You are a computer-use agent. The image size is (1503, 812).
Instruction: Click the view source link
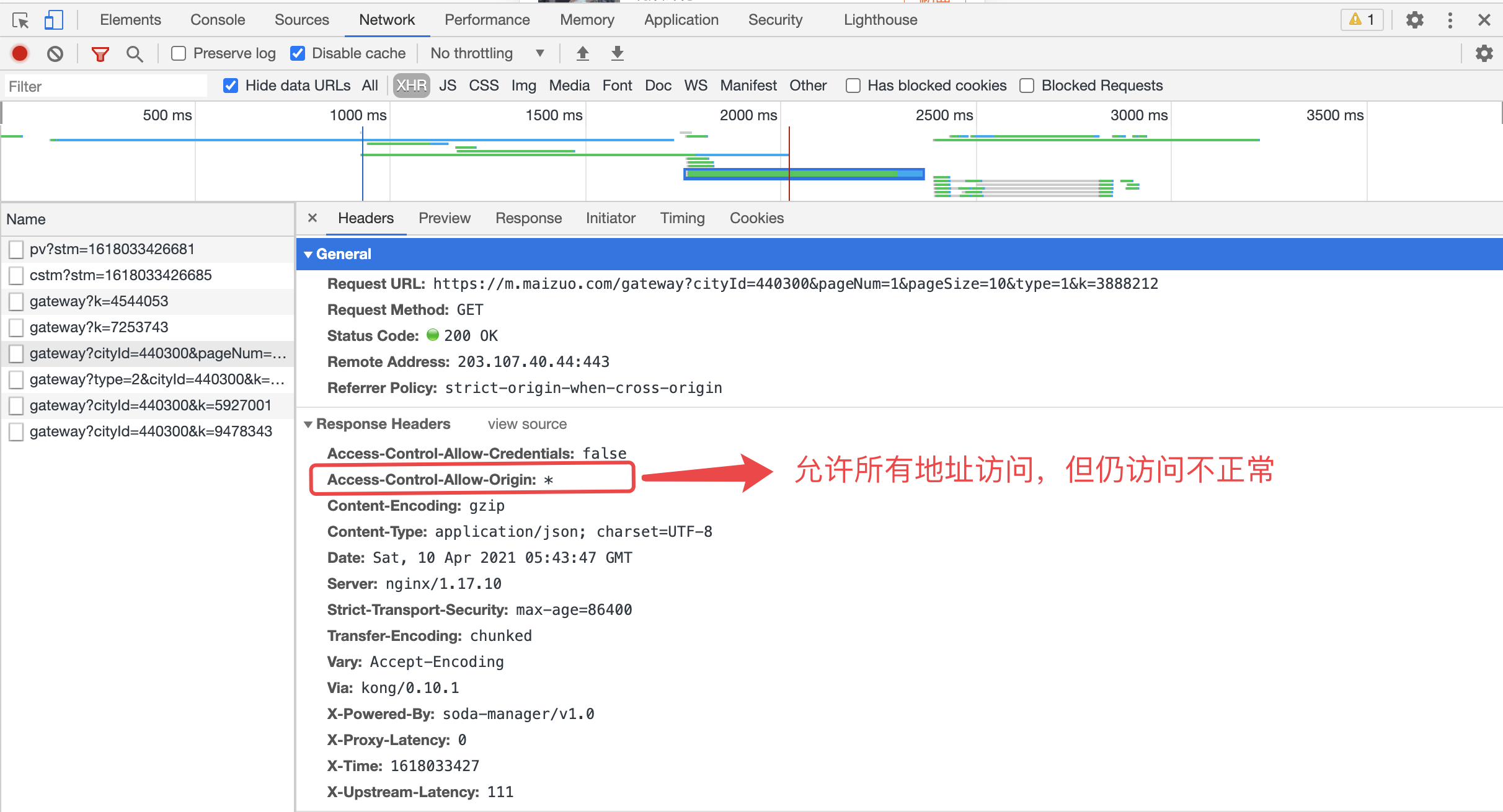pos(527,425)
